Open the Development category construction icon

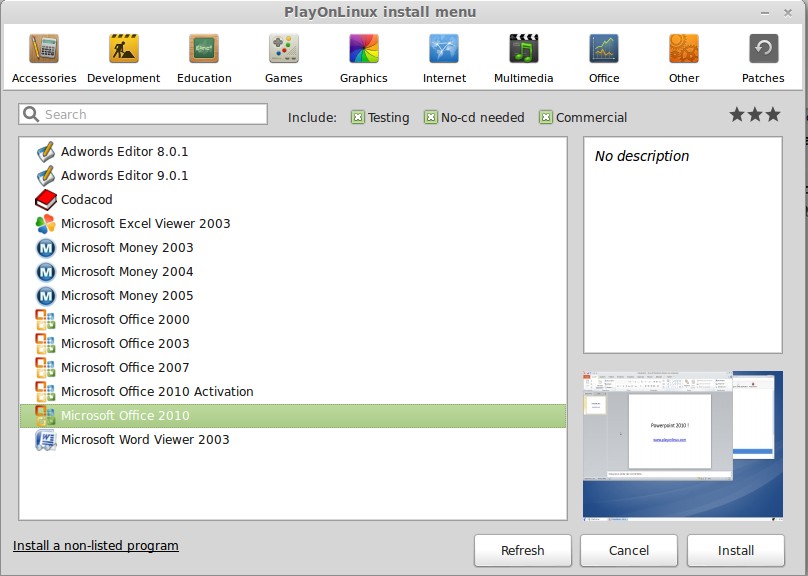click(124, 48)
